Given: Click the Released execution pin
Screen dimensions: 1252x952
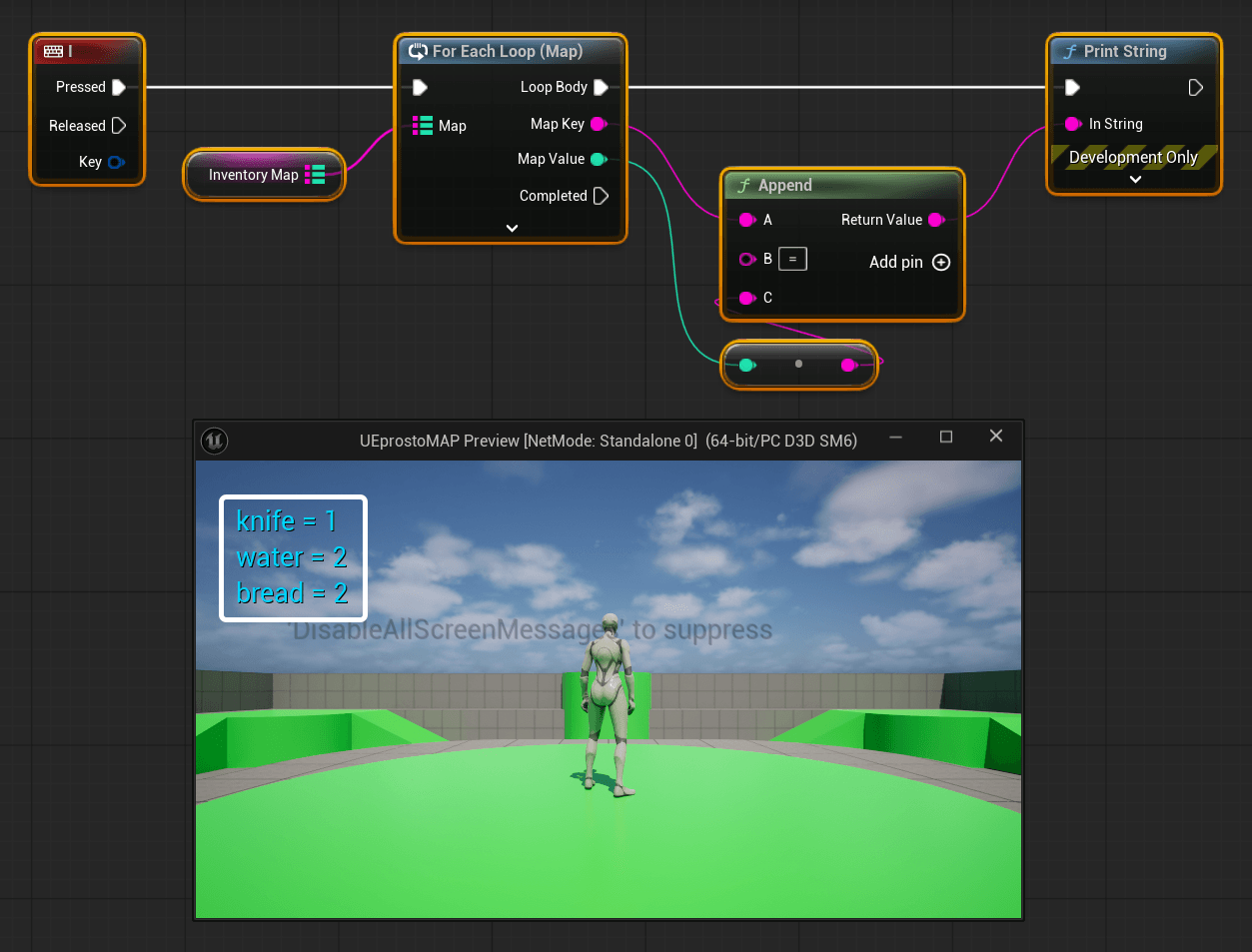Looking at the screenshot, I should [x=118, y=126].
